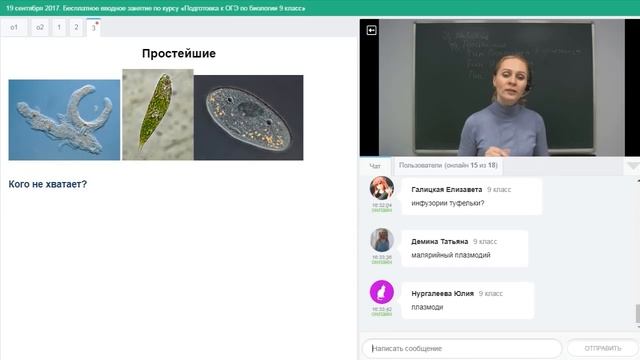Screen dimensions: 640x360
Task: Open slide tab o1
Action: coord(14,27)
